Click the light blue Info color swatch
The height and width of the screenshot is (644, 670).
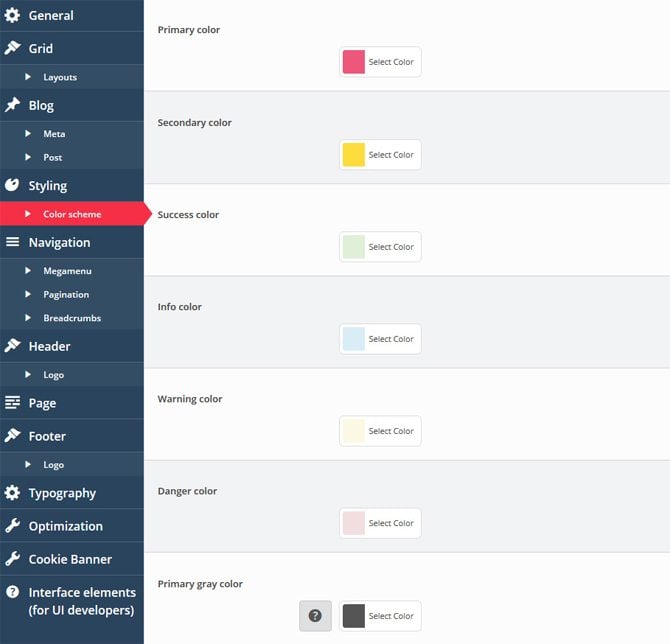(354, 339)
